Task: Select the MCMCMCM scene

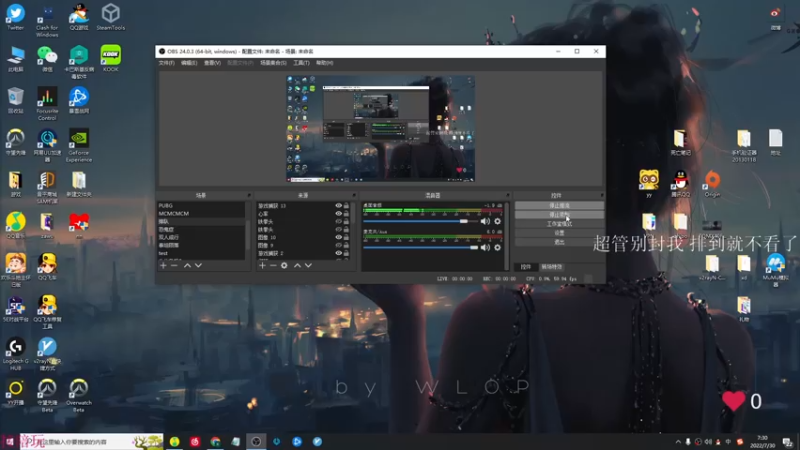Action: point(201,213)
